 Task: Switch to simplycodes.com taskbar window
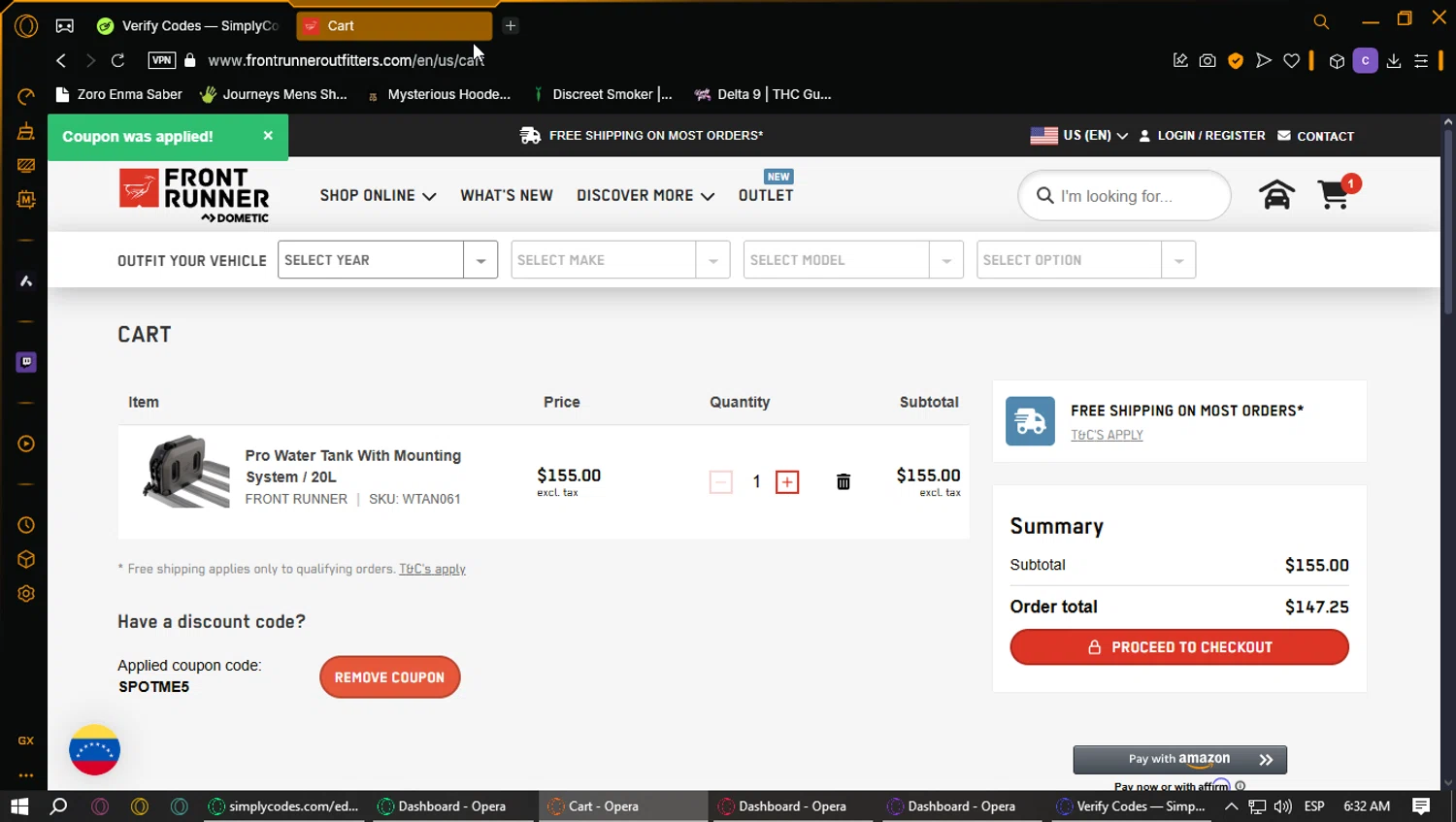(285, 806)
